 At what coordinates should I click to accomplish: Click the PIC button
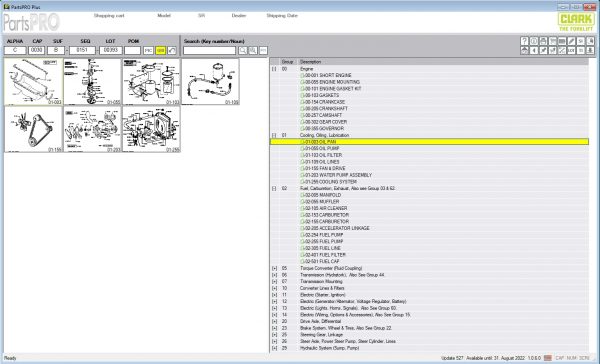(x=148, y=51)
